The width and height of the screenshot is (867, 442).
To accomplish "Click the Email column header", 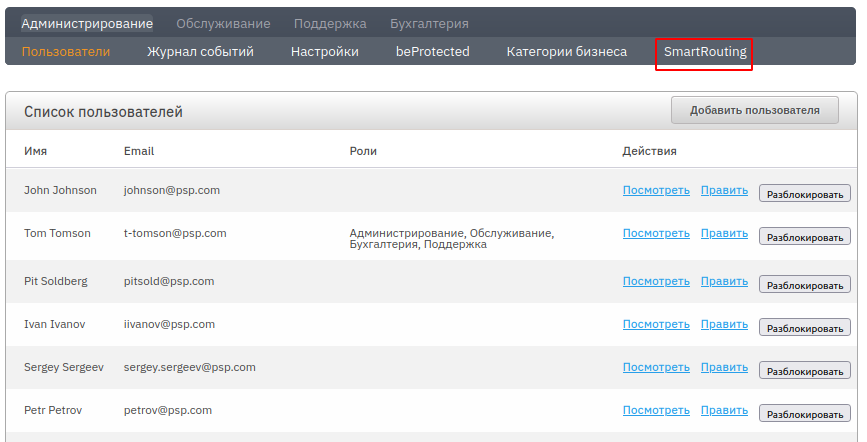I will click(139, 151).
